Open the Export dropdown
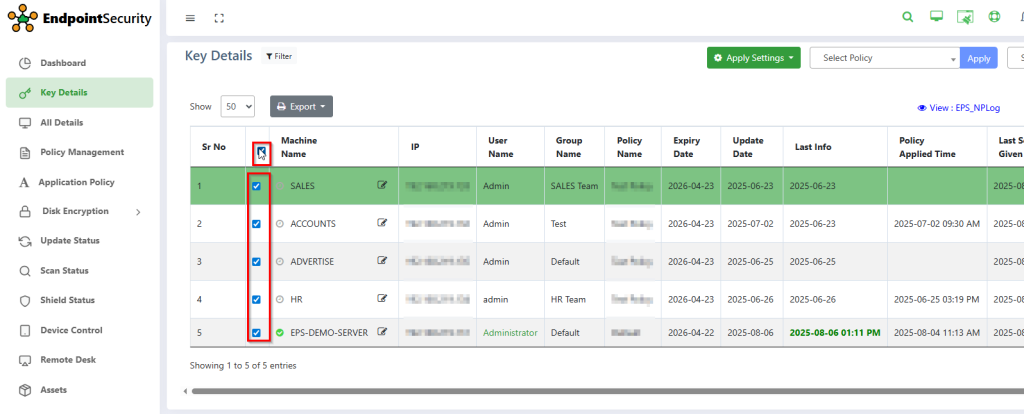 tap(301, 106)
